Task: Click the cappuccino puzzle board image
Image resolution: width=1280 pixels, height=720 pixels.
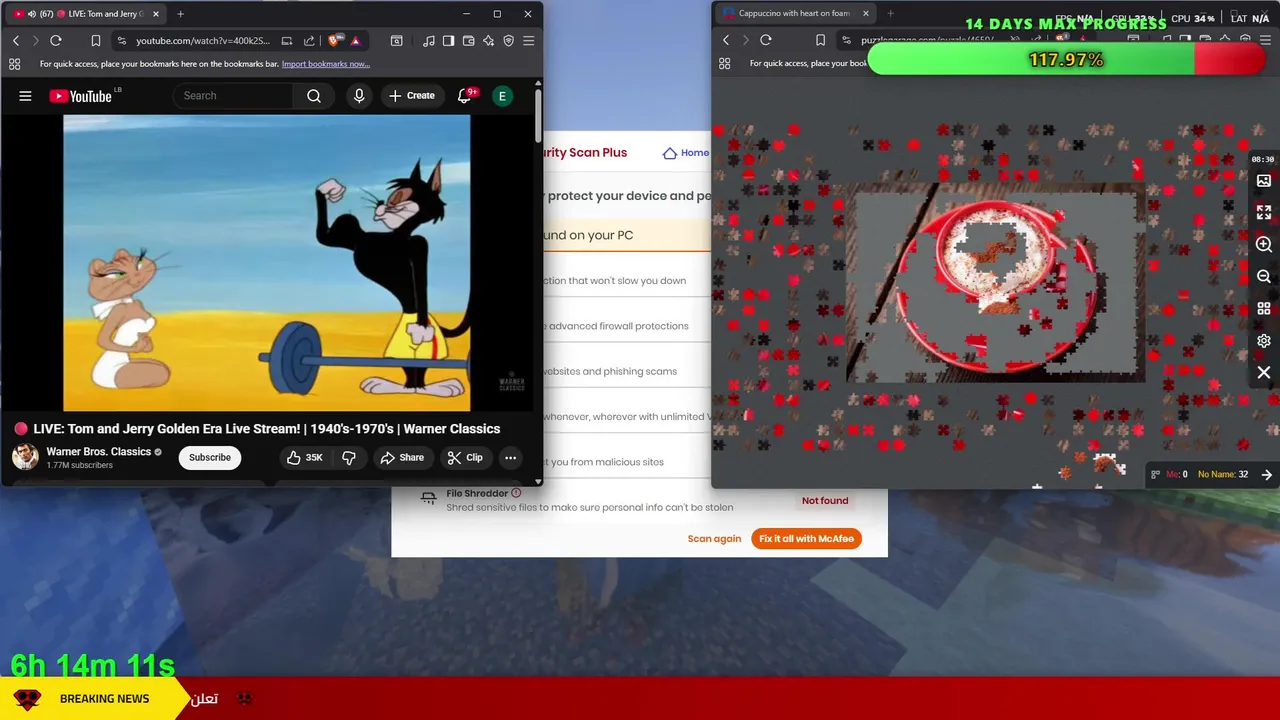Action: 995,283
